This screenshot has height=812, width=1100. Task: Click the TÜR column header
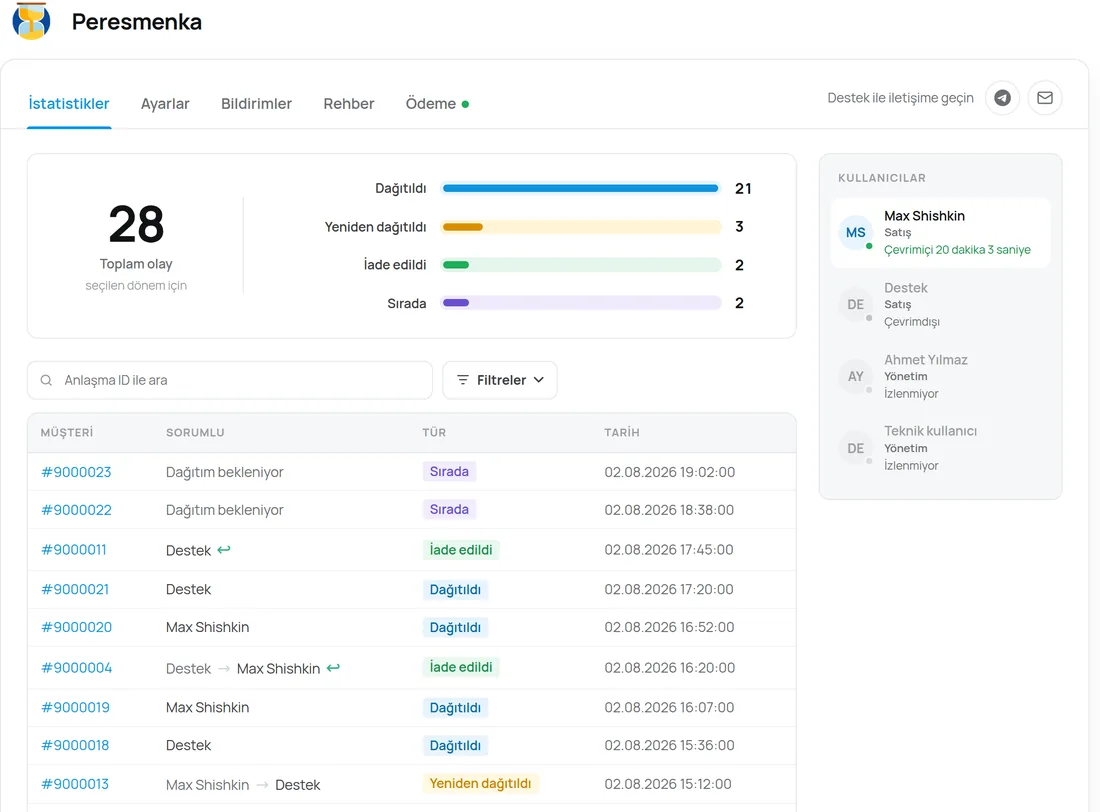click(434, 432)
